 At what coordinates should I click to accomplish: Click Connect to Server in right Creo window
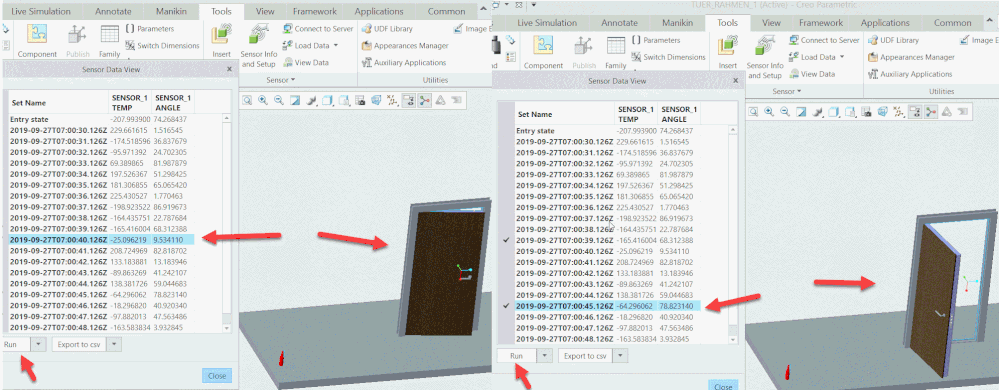(x=824, y=40)
